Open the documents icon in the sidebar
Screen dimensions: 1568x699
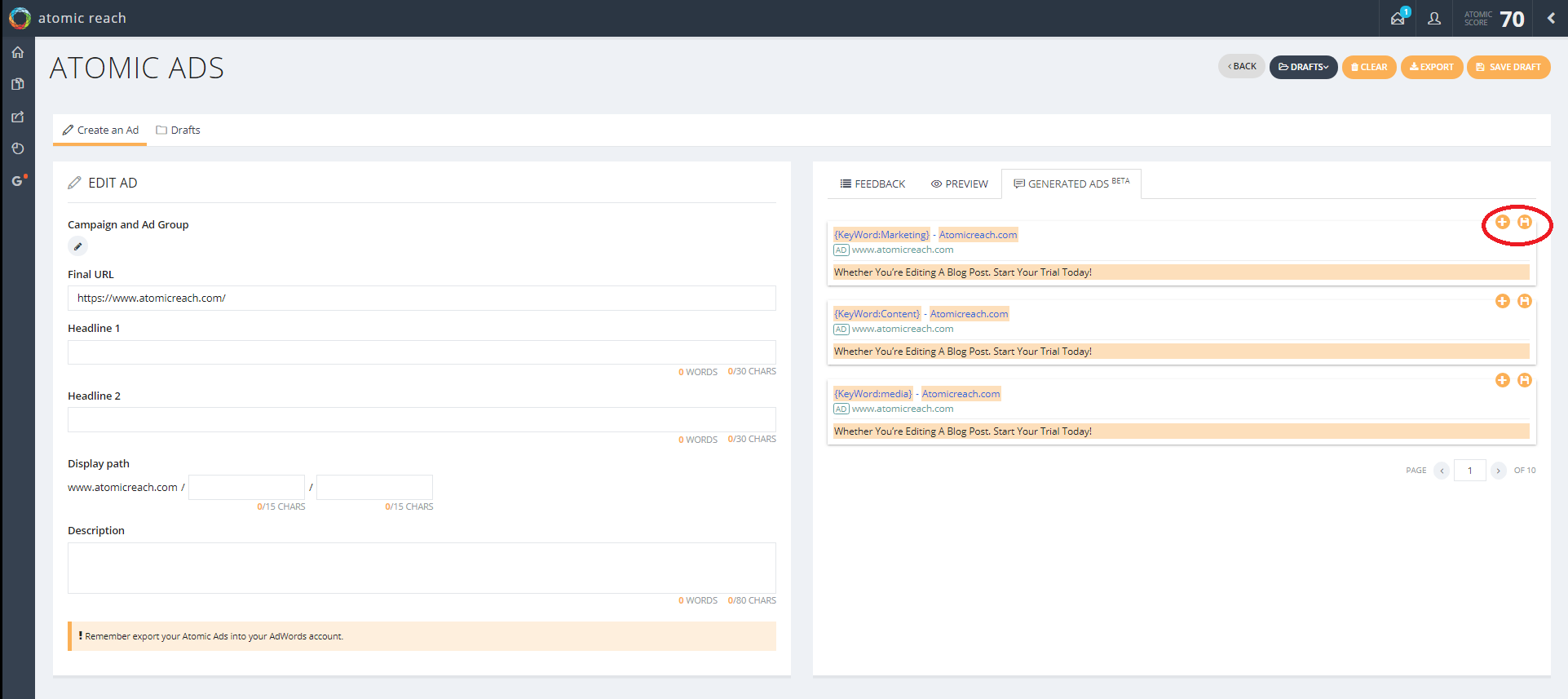pos(17,84)
